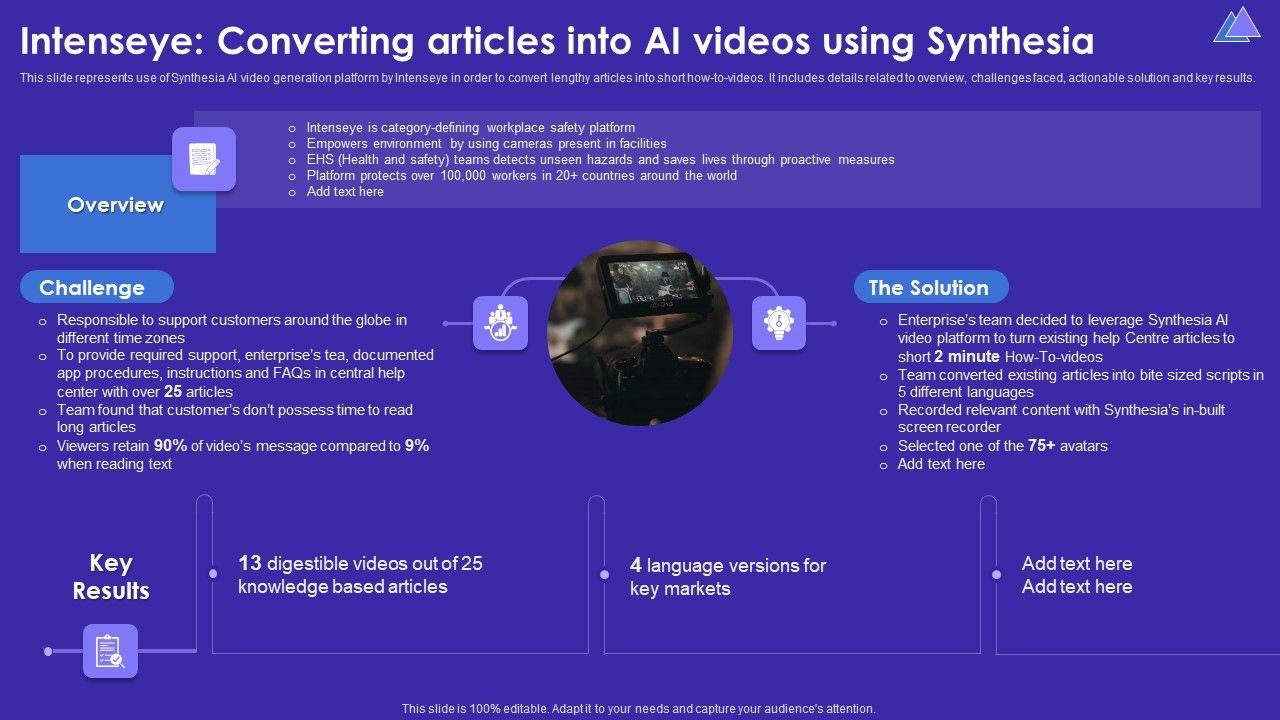Select "4 language versions for key markets" result
This screenshot has height=720, width=1280.
click(728, 577)
